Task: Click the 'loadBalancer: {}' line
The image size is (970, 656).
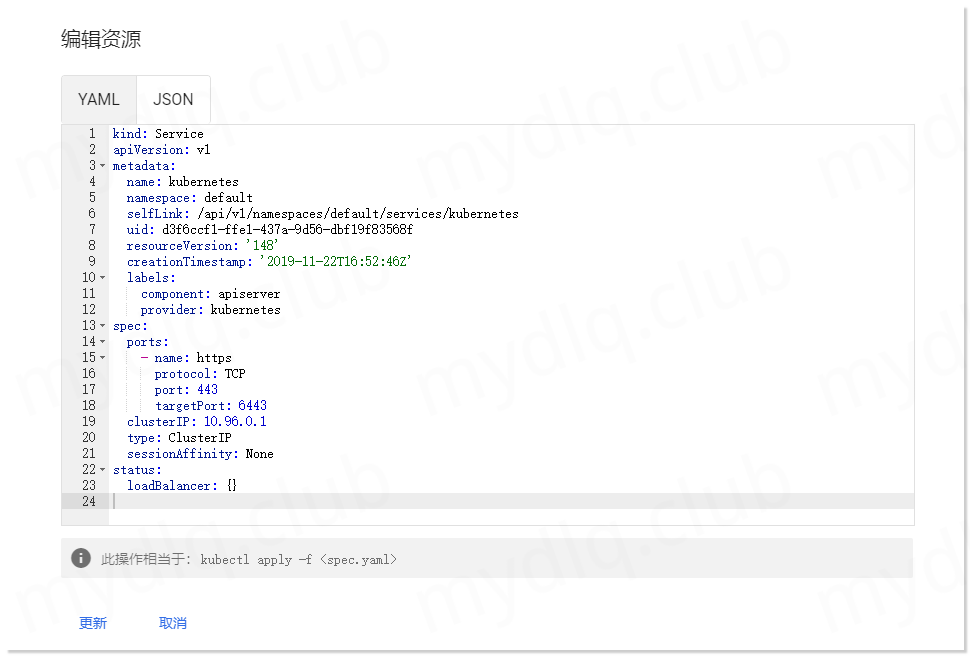Action: coord(182,486)
